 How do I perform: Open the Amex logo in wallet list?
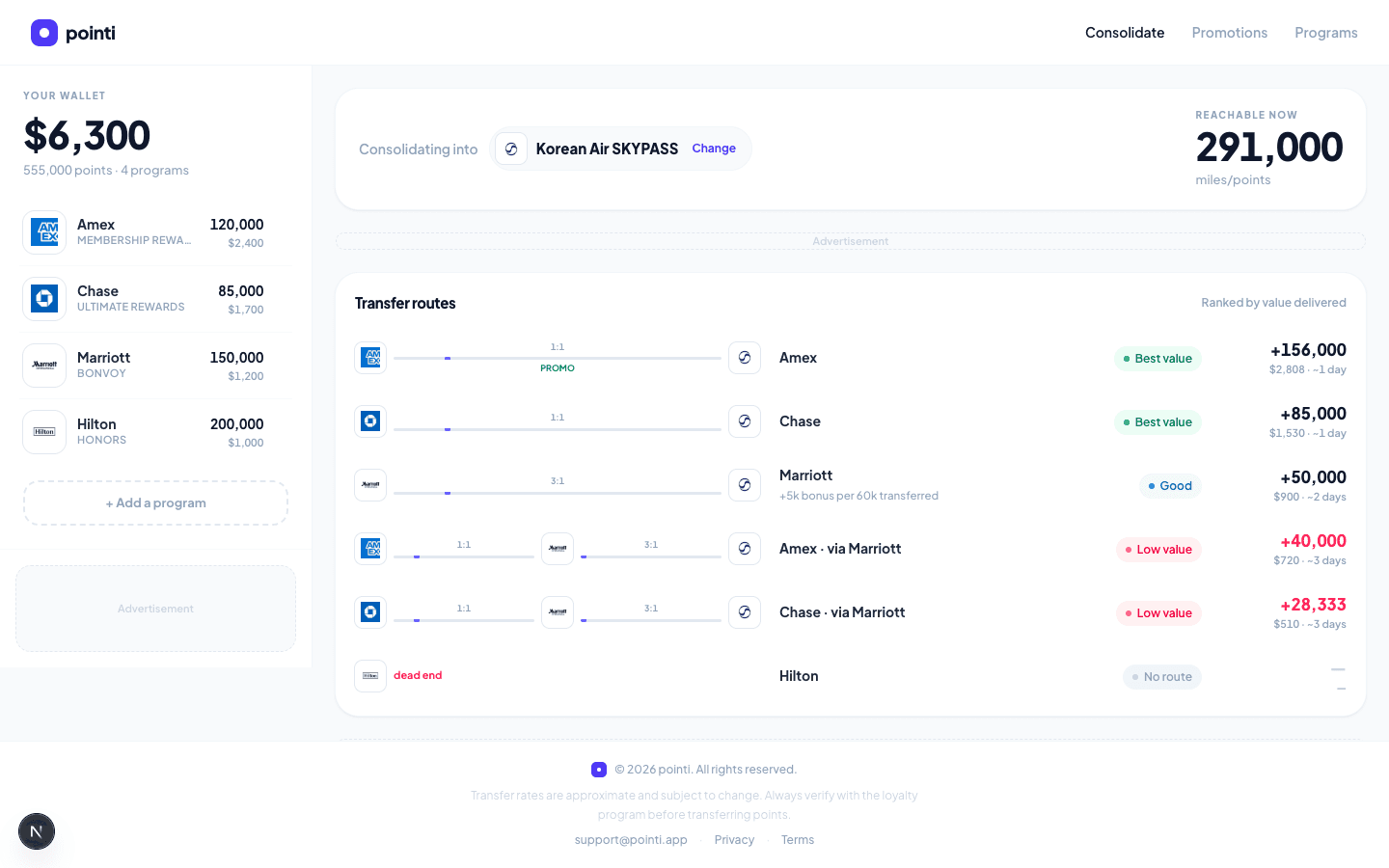point(44,232)
